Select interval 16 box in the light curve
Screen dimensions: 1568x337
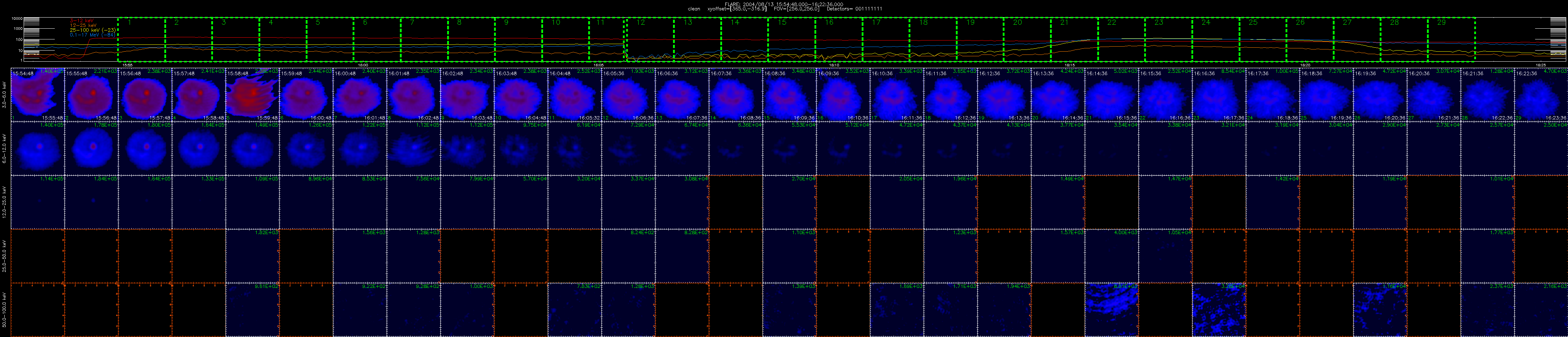coord(839,39)
